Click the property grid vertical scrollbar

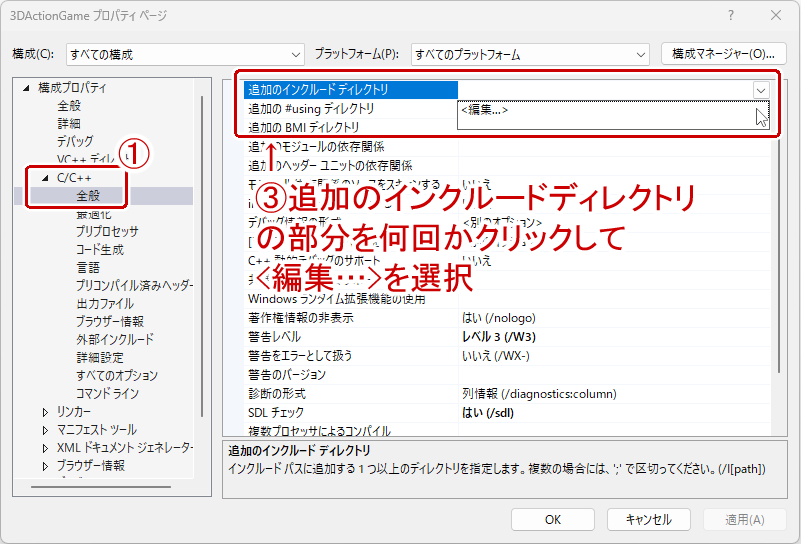779,255
